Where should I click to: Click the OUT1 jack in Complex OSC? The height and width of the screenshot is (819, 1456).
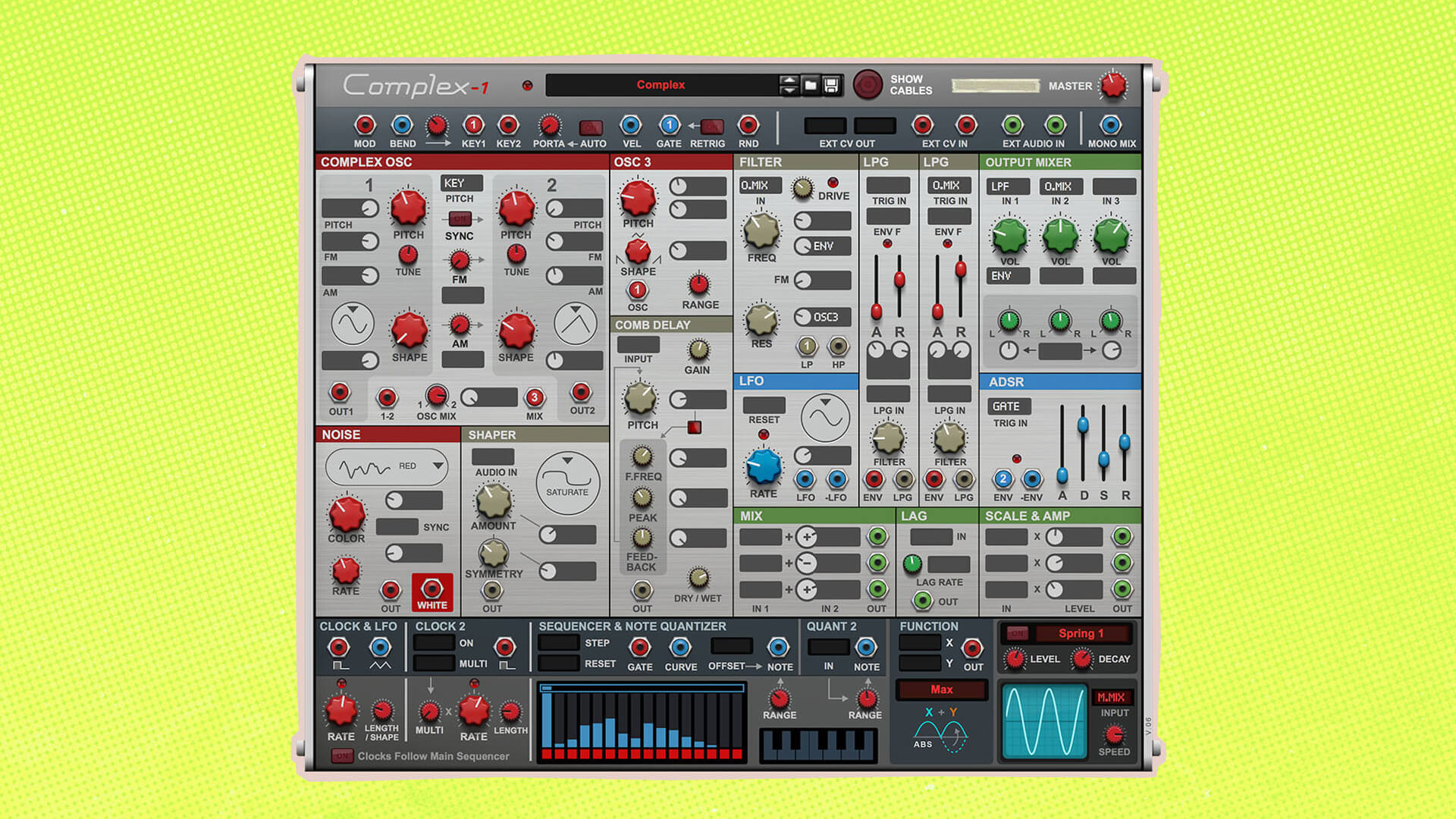click(x=340, y=392)
